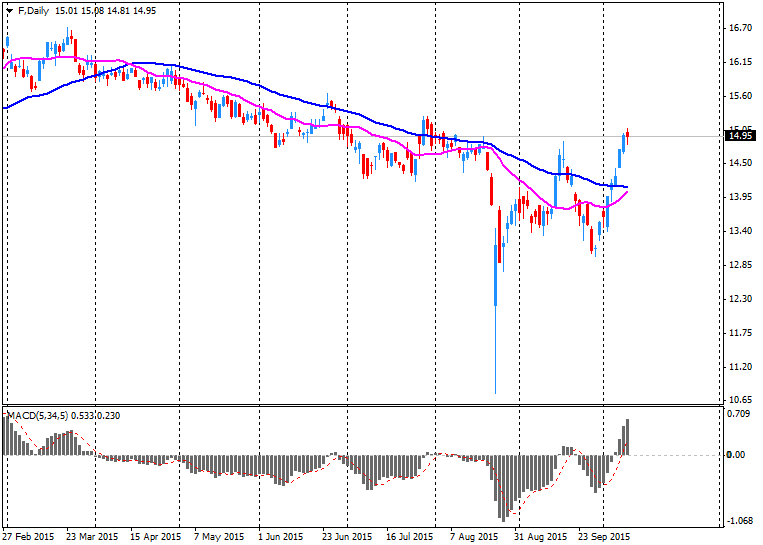Click the 23 Mar 2015 date label
The image size is (763, 545).
[92, 537]
